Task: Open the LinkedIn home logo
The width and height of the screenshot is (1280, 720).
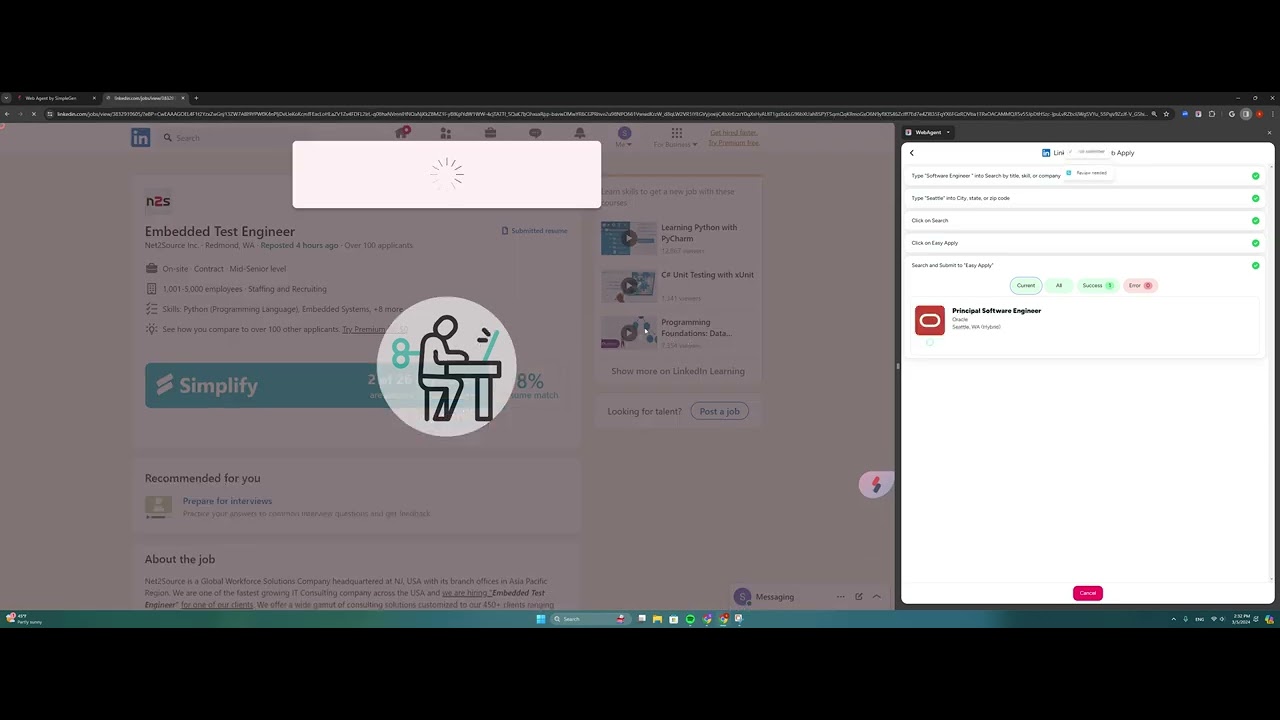Action: coord(140,138)
